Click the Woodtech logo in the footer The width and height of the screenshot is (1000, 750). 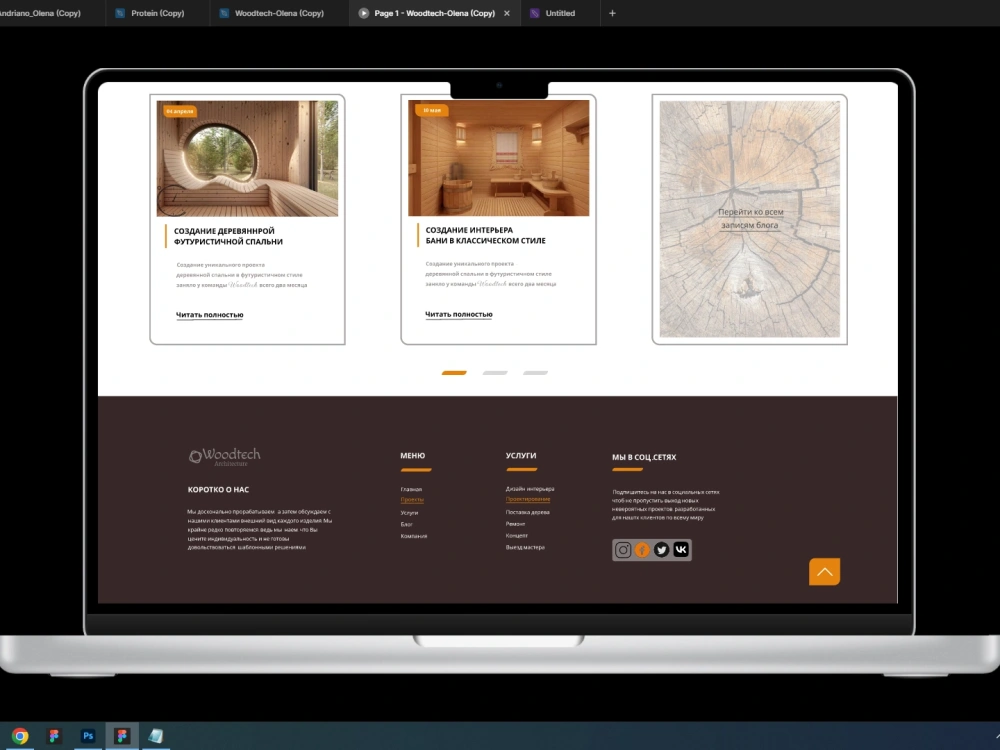pos(224,457)
